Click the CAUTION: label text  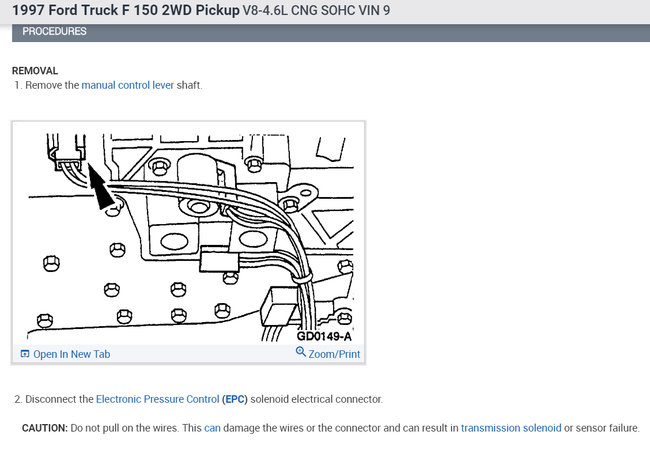click(x=45, y=428)
